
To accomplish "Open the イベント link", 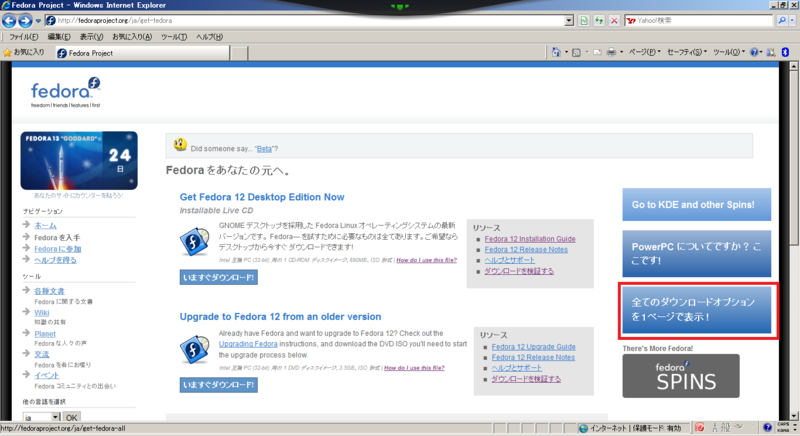I will tap(47, 375).
